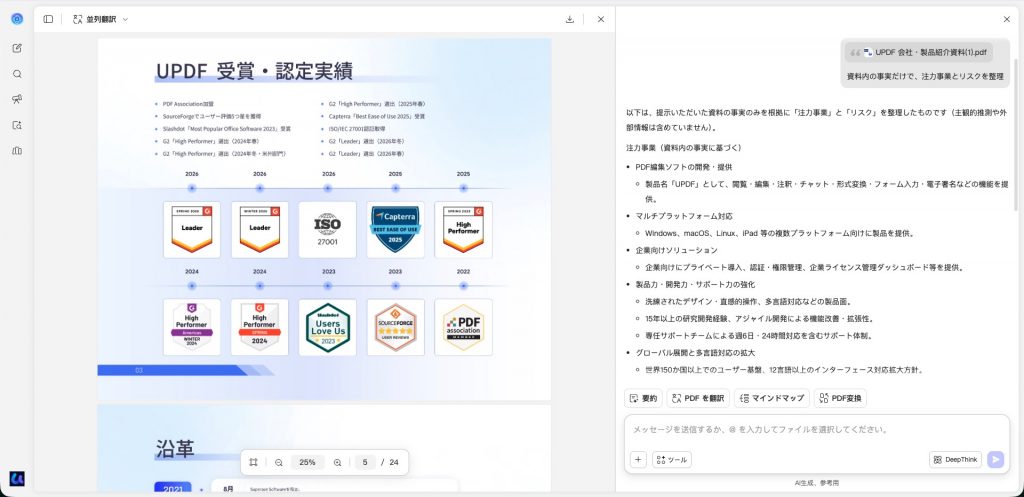Open the UPDF AI home icon
Screen dimensions: 1024x497
(17, 19)
